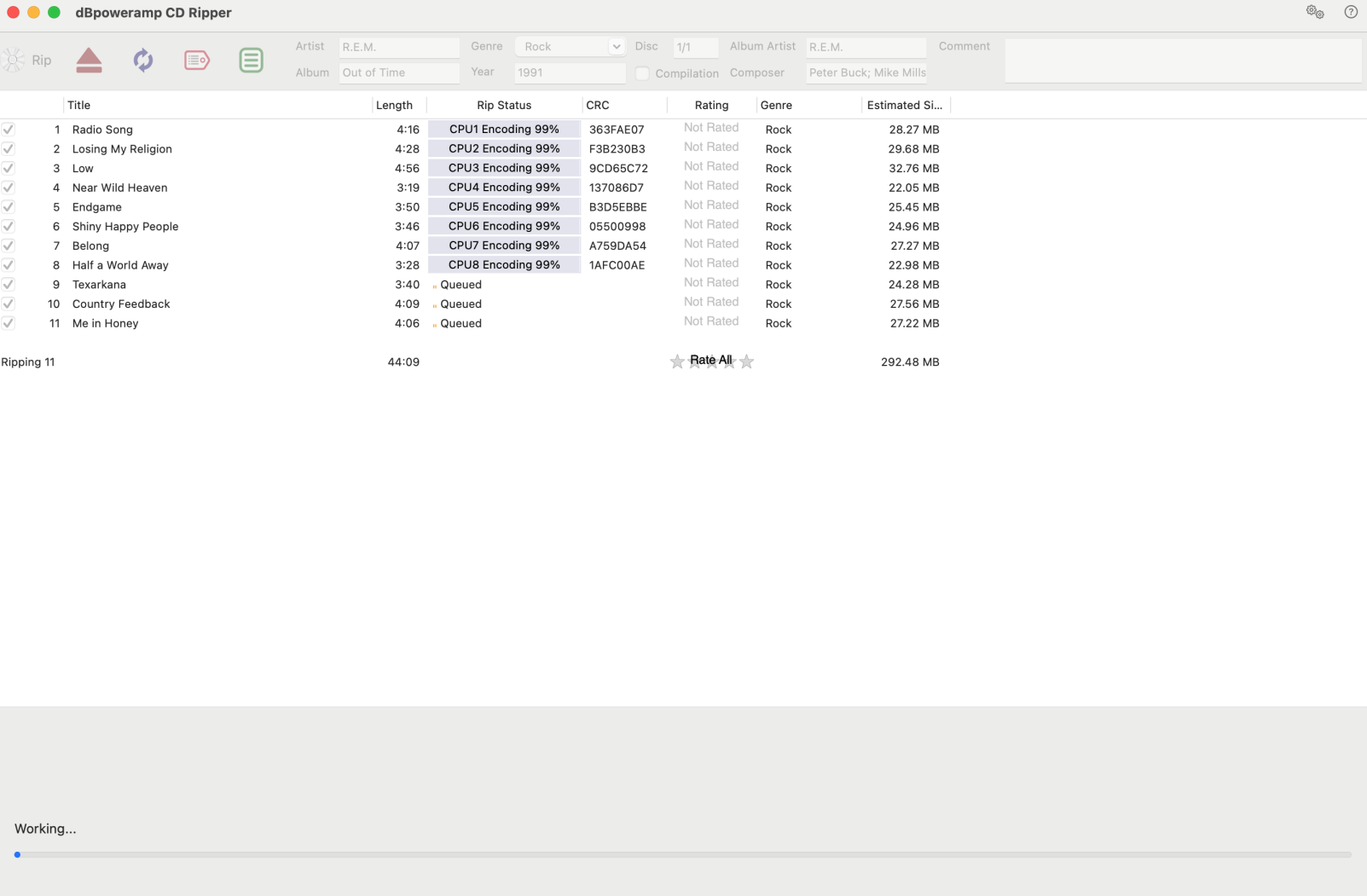The height and width of the screenshot is (896, 1367).
Task: Click the Album field Out of Time
Action: [x=399, y=72]
